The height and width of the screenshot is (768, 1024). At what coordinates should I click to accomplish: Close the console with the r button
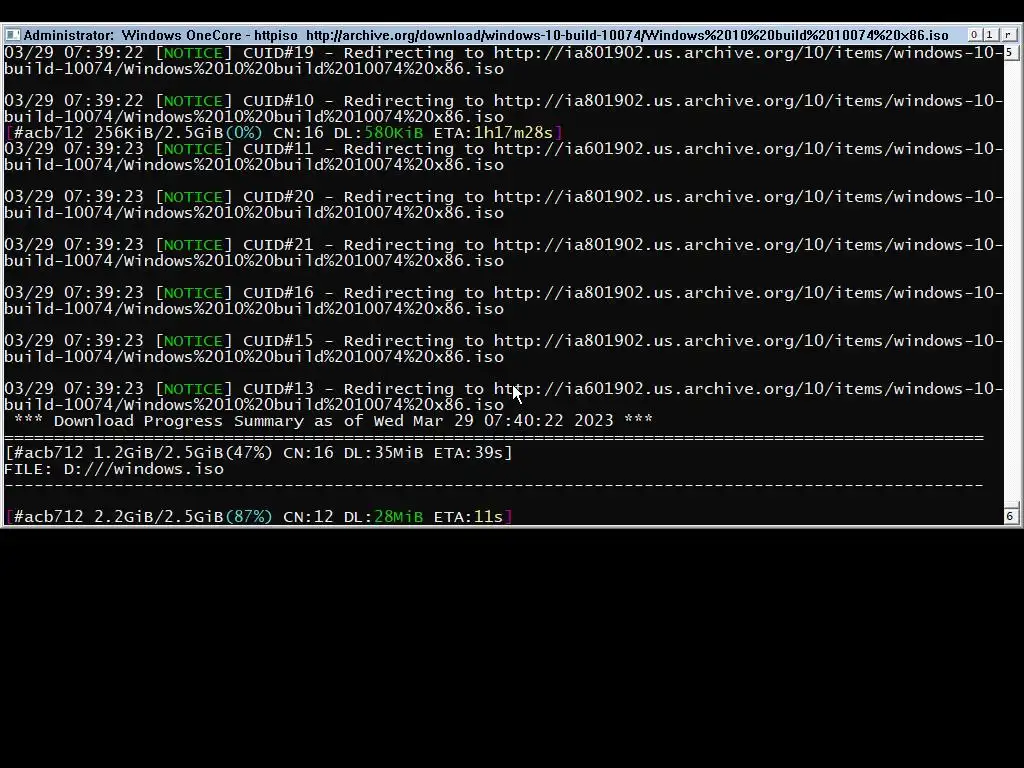tap(1008, 35)
